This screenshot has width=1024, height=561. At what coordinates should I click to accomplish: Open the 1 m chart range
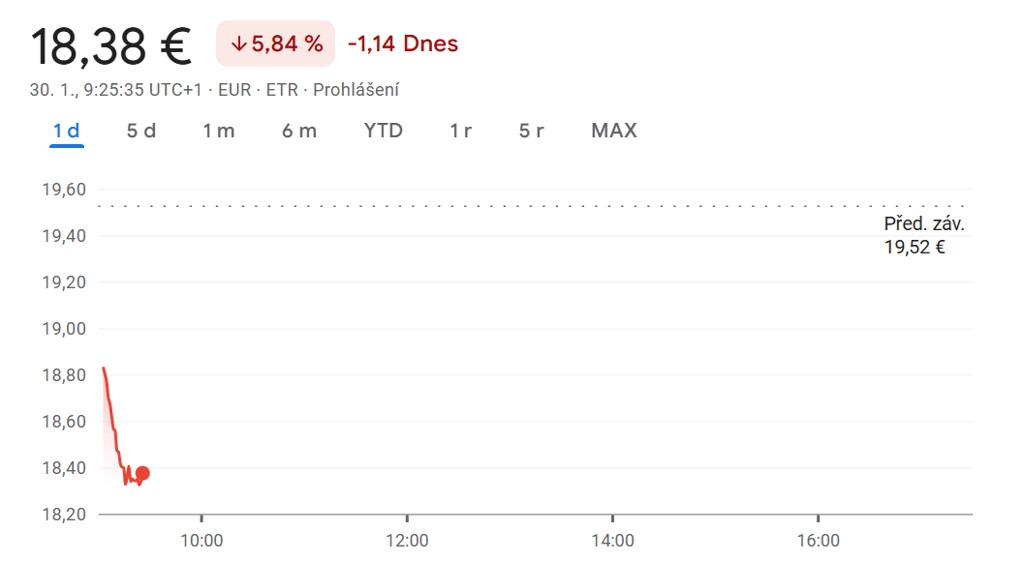(218, 131)
